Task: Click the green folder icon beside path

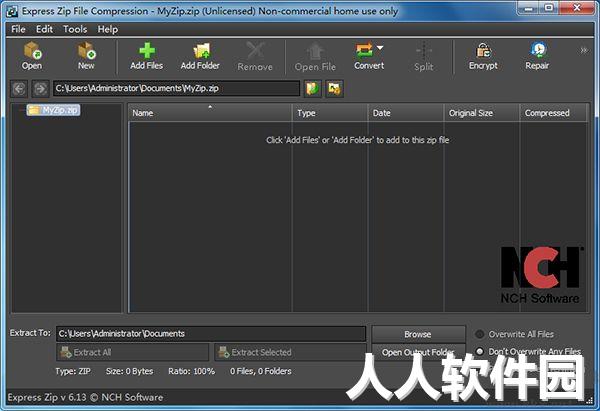Action: point(313,89)
